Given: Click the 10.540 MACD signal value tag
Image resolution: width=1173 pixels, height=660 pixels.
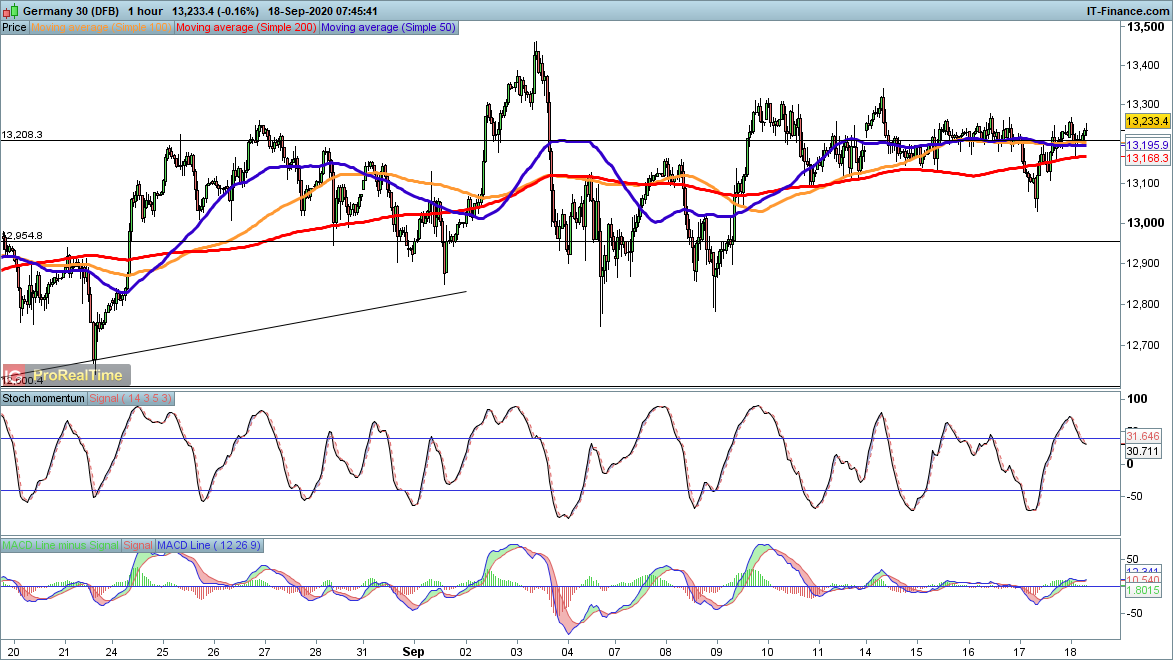Looking at the screenshot, I should coord(1143,580).
